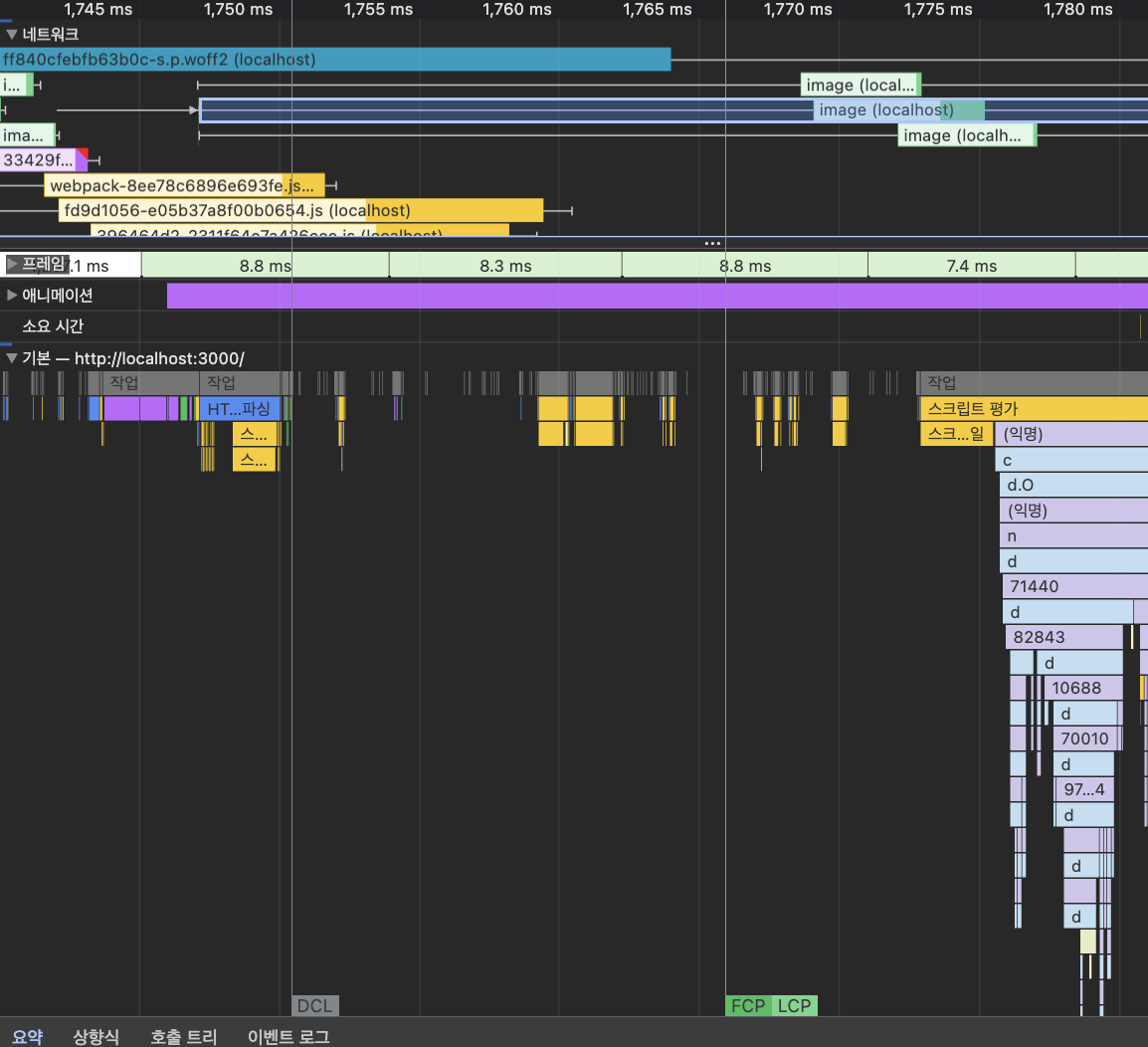Select the 7.4 ms frame block
The width and height of the screenshot is (1148, 1047).
coord(971,266)
